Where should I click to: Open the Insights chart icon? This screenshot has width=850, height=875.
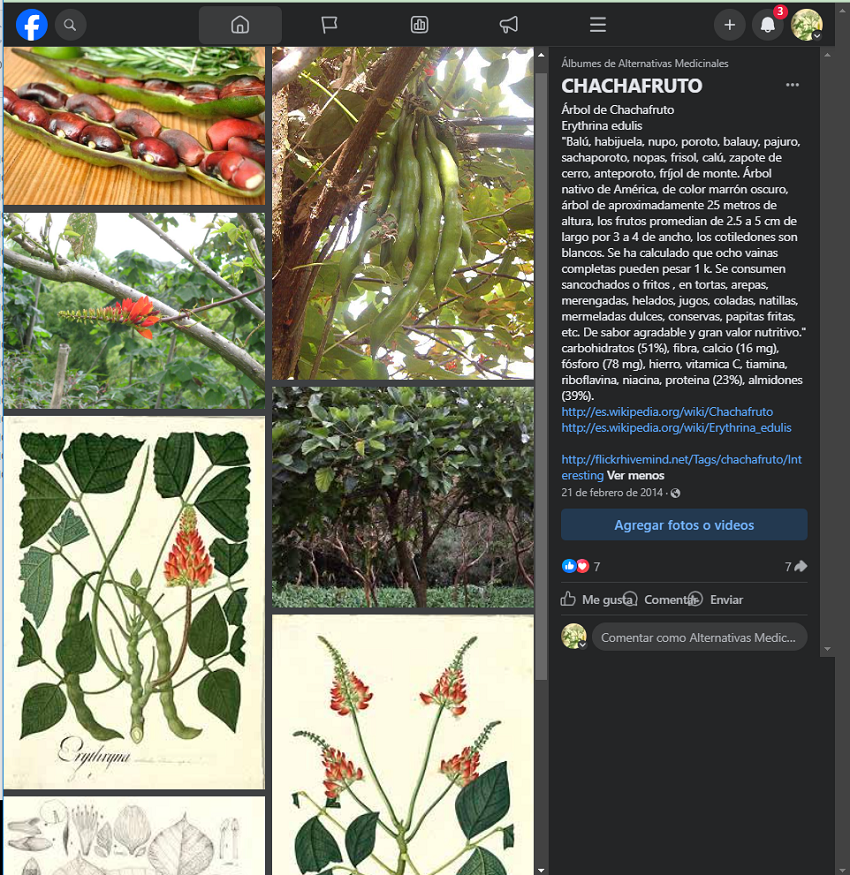[419, 25]
